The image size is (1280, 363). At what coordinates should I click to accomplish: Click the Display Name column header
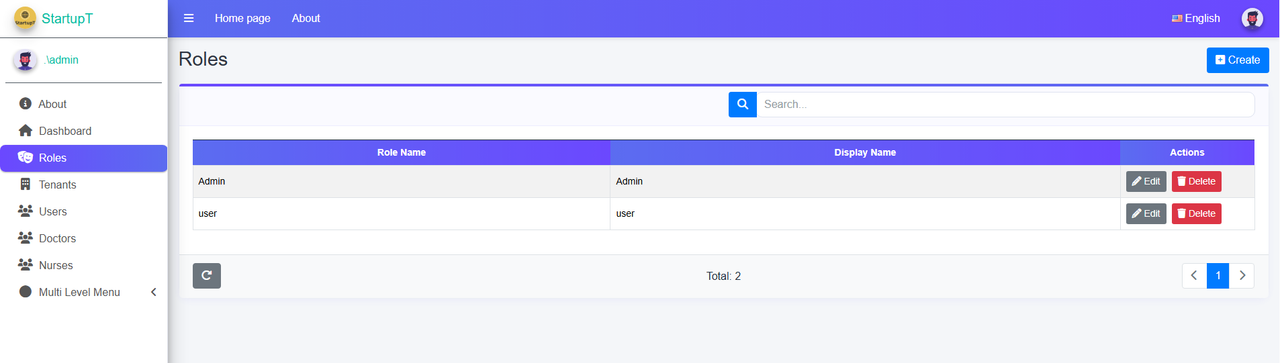click(865, 152)
